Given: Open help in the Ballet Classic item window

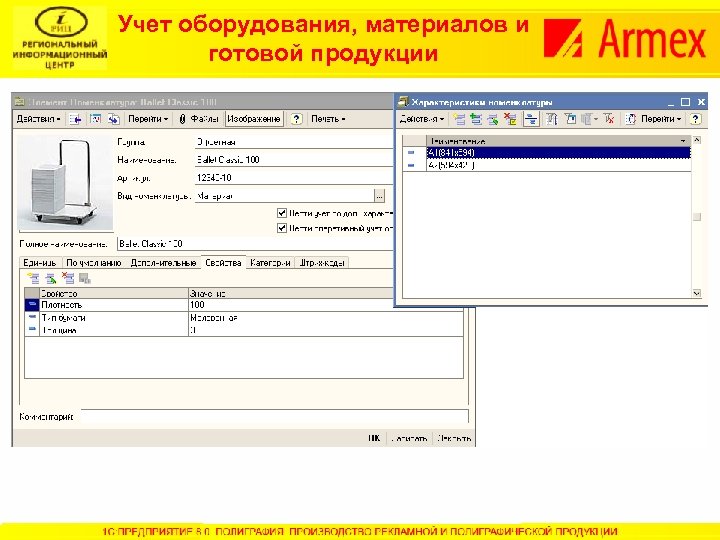Looking at the screenshot, I should point(297,119).
